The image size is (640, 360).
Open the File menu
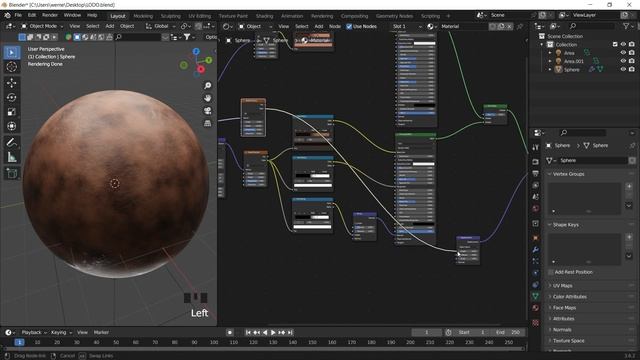[18, 15]
